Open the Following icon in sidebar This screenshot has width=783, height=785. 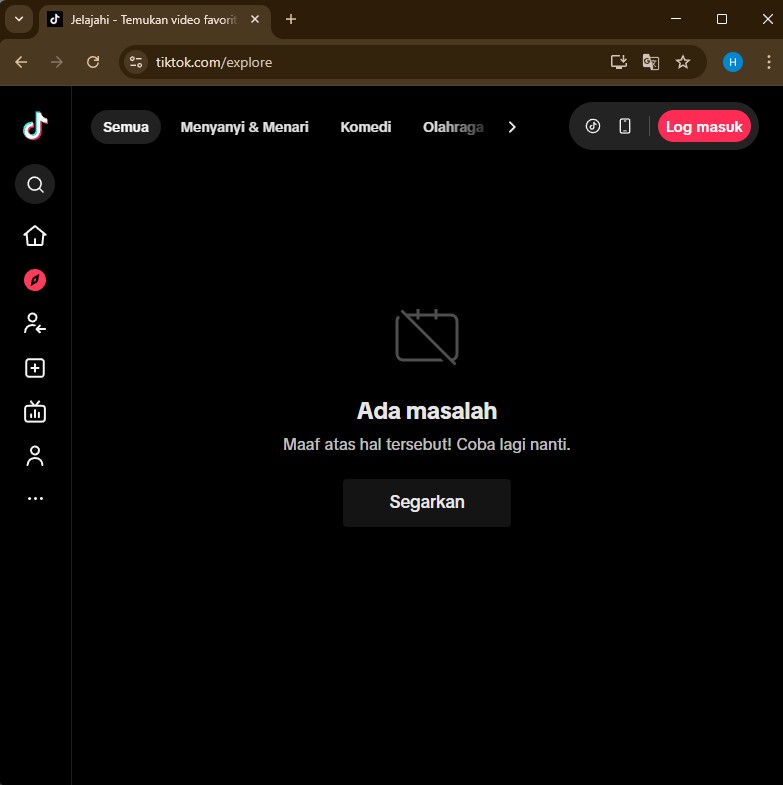pos(35,323)
